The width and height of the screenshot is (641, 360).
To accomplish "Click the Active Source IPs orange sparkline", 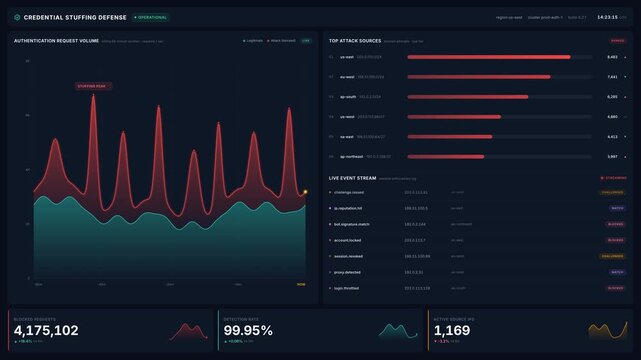I will [x=608, y=331].
